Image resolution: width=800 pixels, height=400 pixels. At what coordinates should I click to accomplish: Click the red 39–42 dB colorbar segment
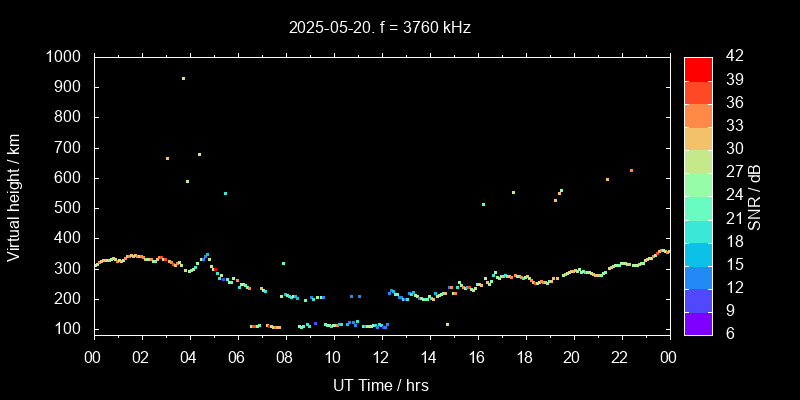pyautogui.click(x=698, y=68)
